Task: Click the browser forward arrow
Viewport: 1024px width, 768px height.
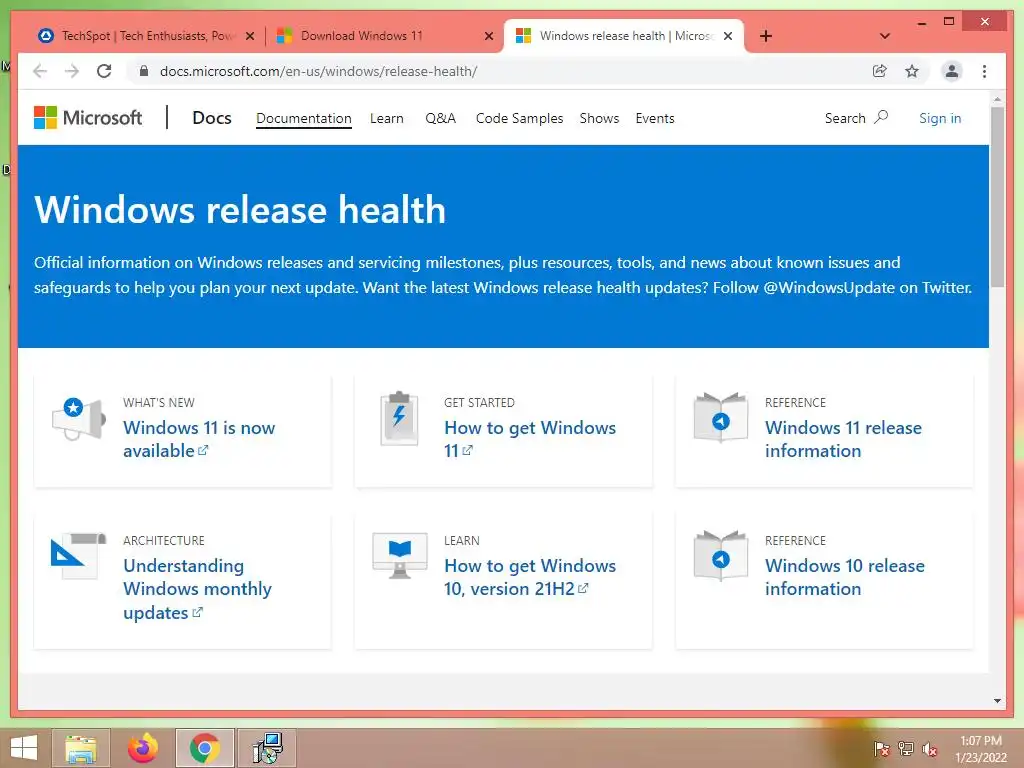Action: point(72,71)
